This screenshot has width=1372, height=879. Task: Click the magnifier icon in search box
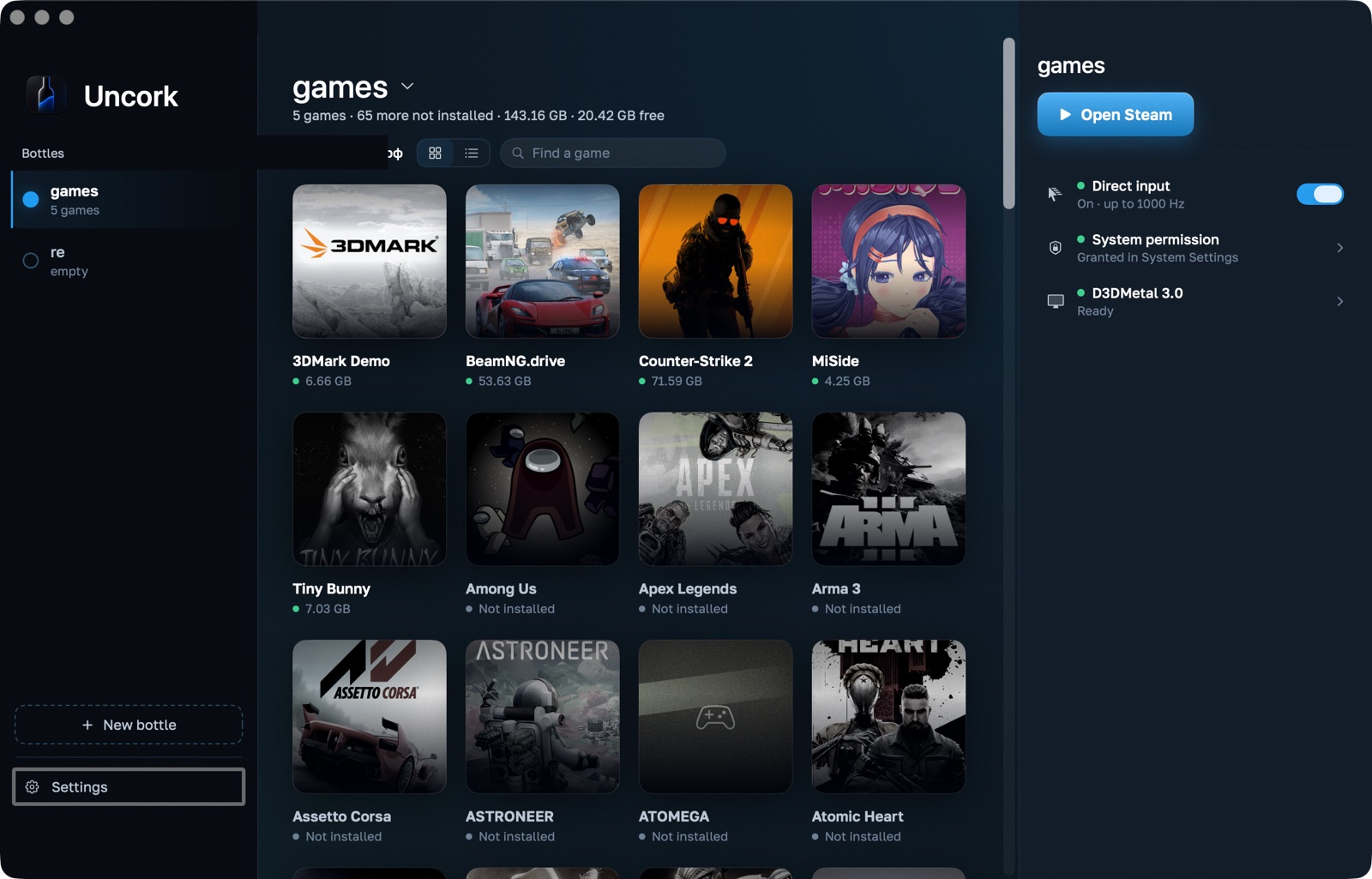(518, 153)
